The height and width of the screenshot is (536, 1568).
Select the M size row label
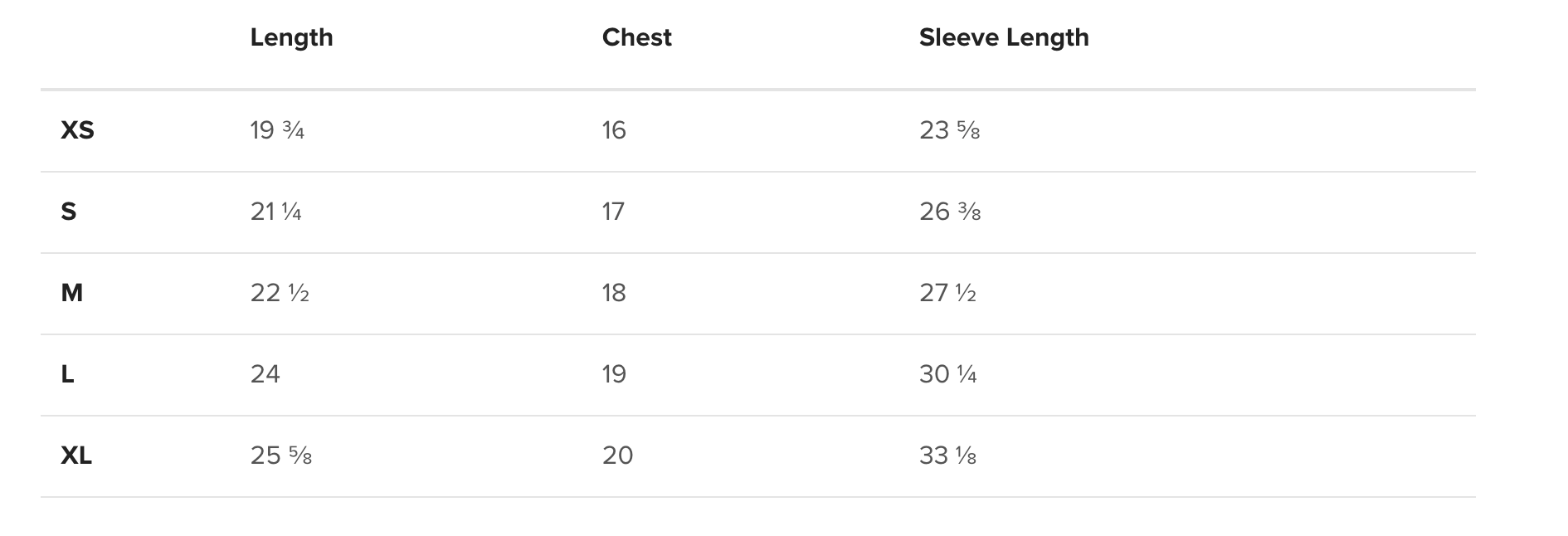coord(72,293)
